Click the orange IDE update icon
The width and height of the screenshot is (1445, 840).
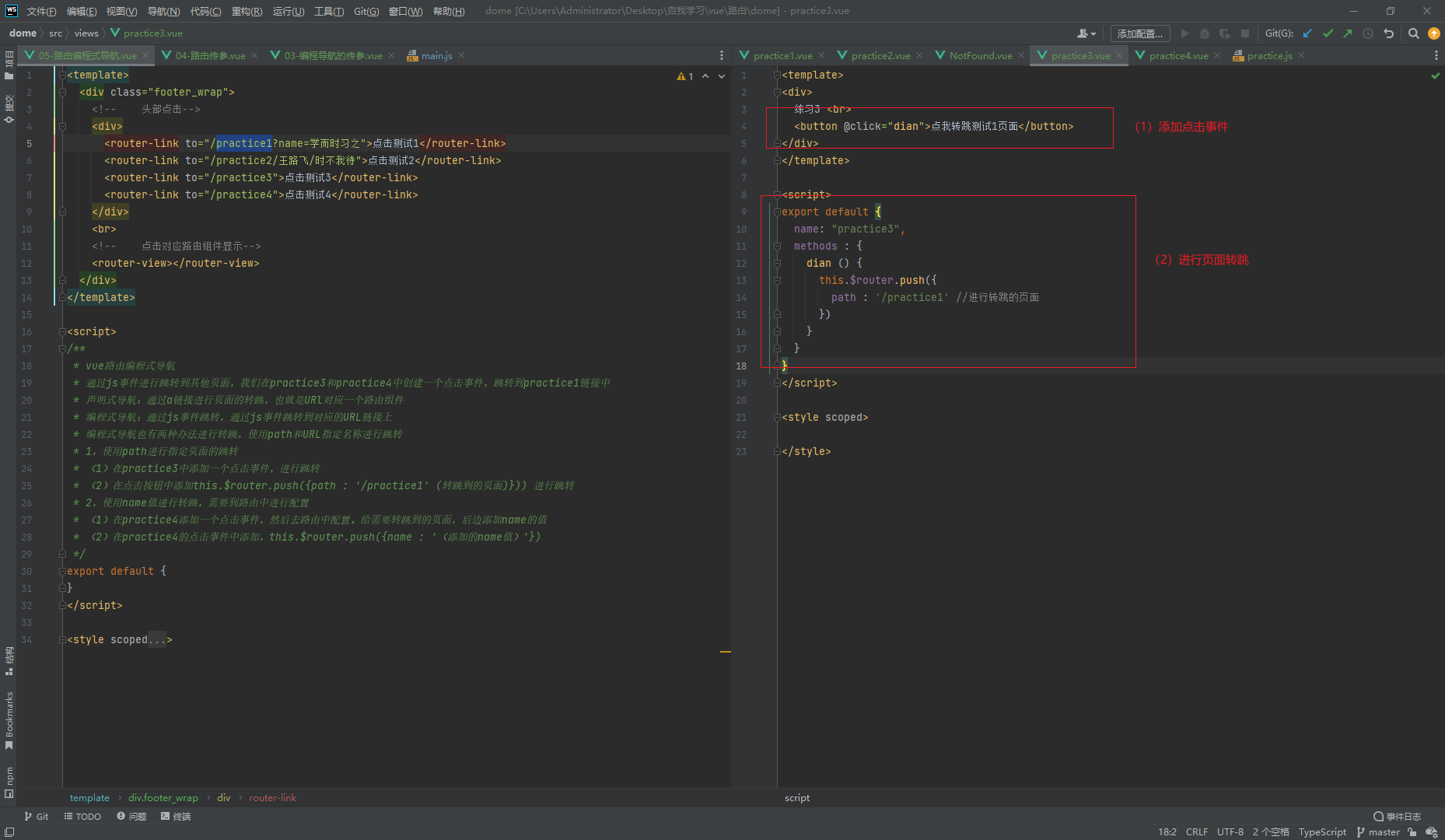[1434, 33]
